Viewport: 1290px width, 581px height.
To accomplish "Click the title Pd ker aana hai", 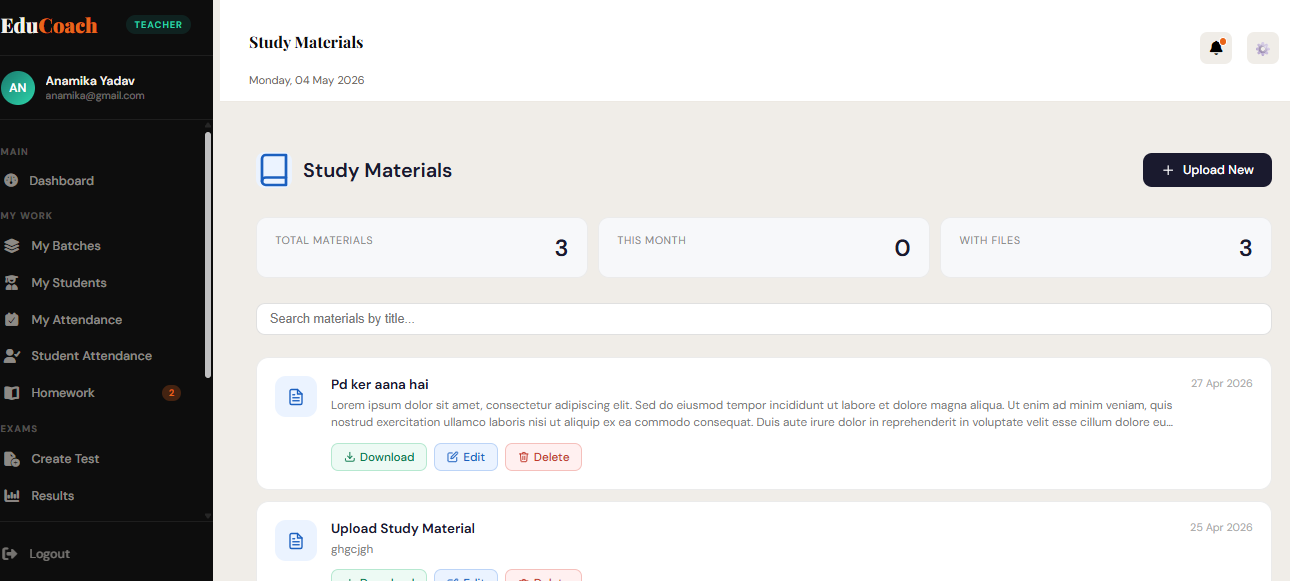I will tap(380, 384).
